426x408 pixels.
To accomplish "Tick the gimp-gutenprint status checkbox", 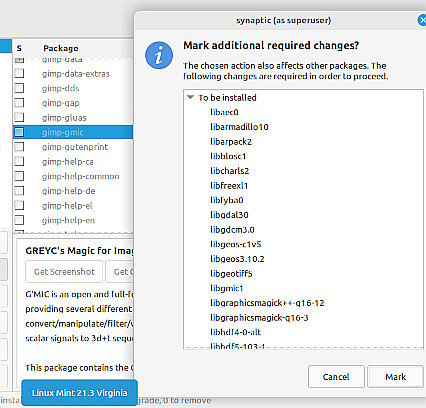I will (x=19, y=147).
